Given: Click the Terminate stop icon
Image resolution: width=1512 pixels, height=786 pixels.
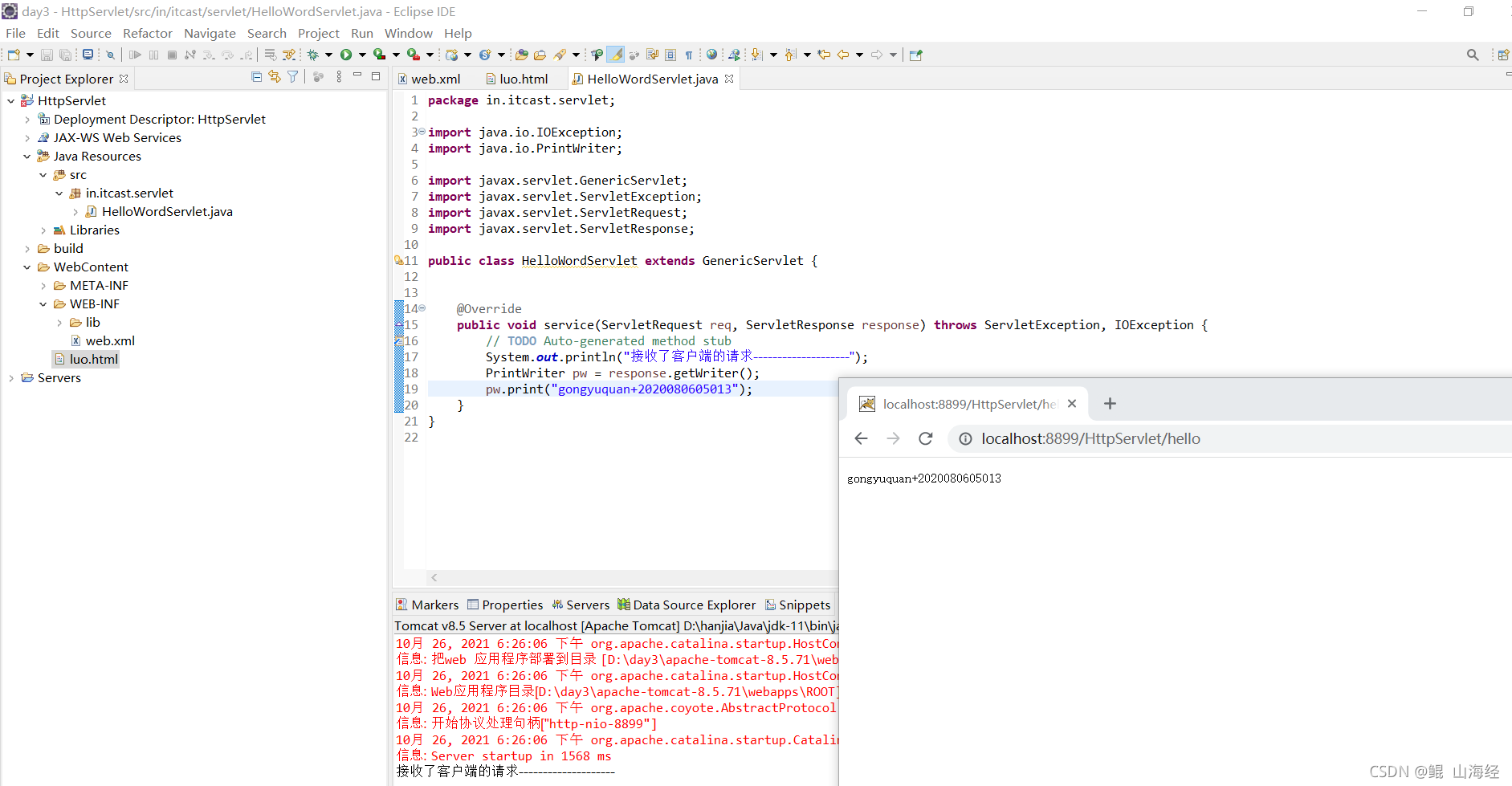Looking at the screenshot, I should pos(172,55).
